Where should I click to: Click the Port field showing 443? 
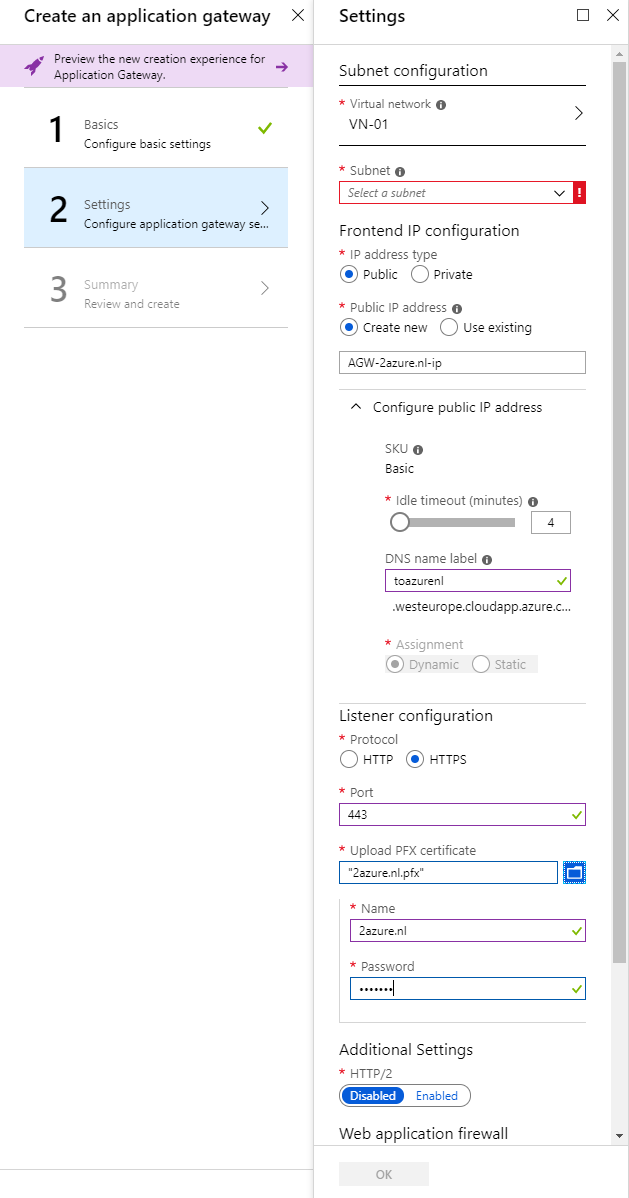click(x=462, y=814)
